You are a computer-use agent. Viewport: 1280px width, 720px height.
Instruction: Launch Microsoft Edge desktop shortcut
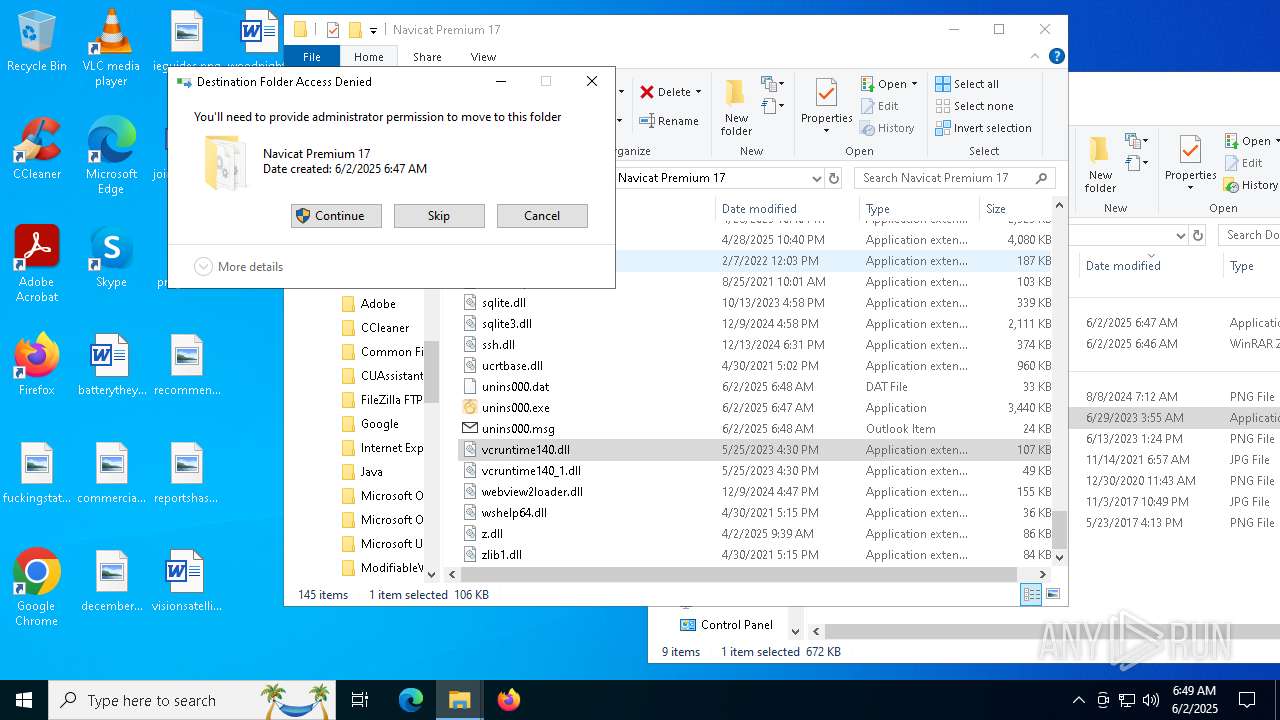point(111,155)
